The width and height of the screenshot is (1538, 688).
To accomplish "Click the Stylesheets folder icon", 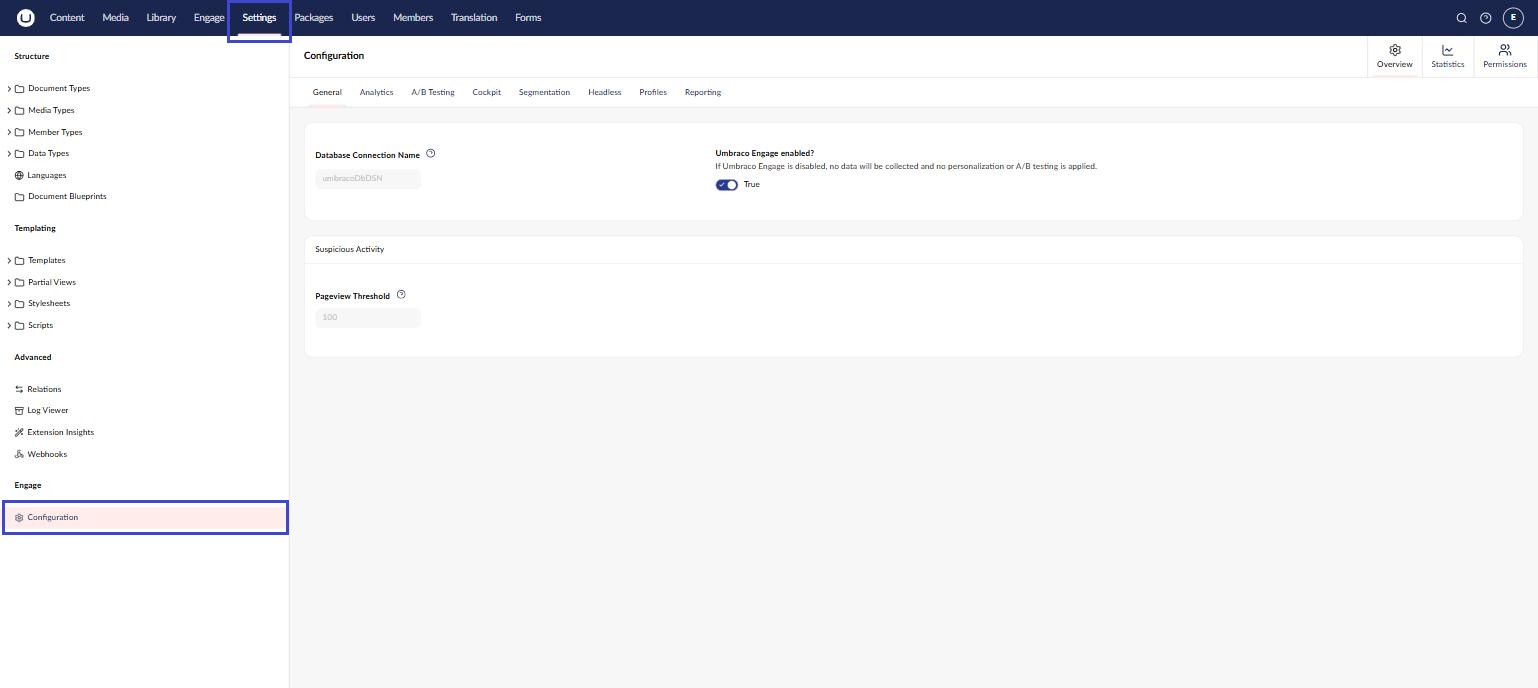I will click(19, 304).
